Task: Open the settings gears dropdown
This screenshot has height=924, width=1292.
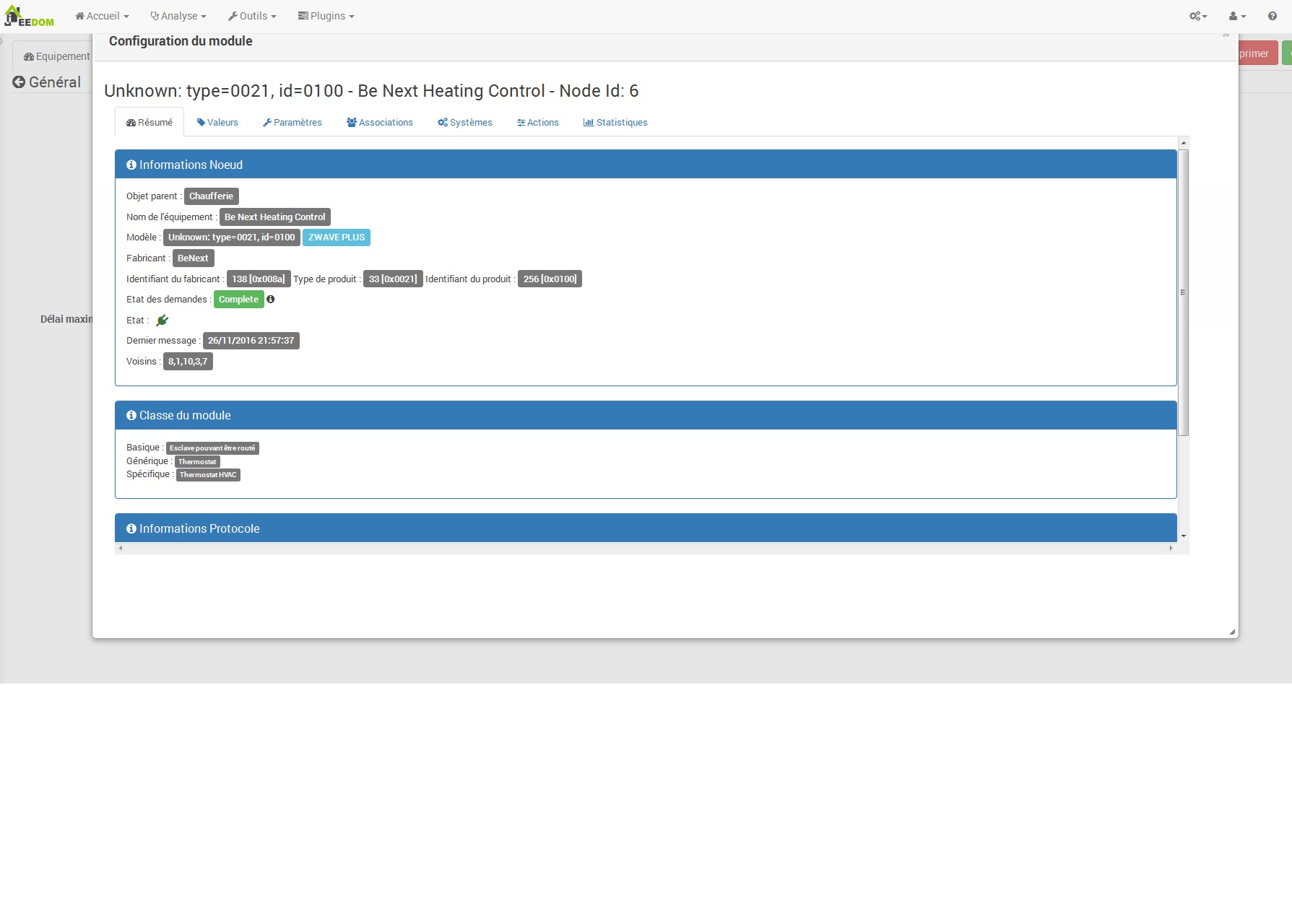Action: pyautogui.click(x=1198, y=16)
